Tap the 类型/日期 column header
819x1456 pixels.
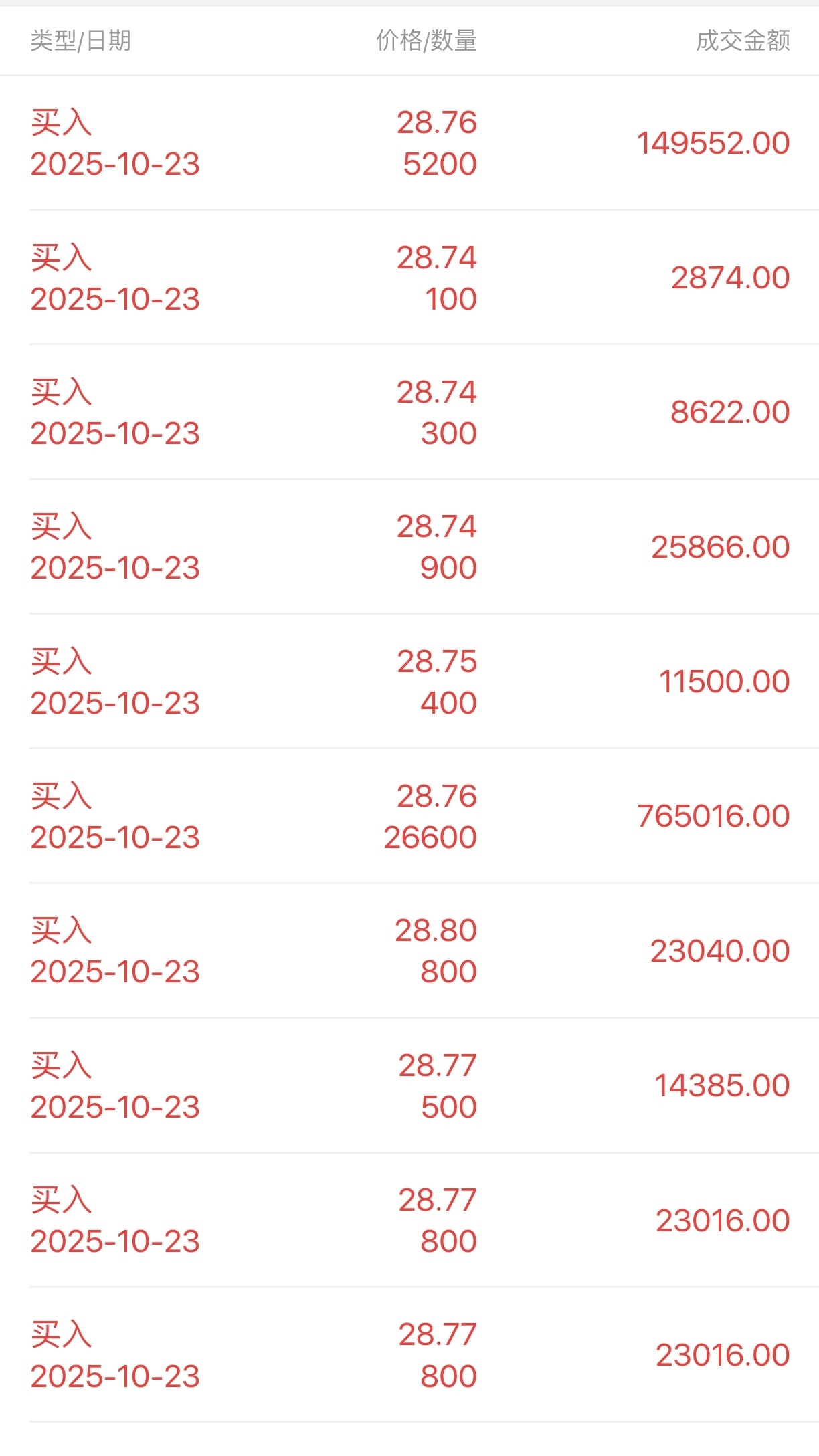[80, 41]
